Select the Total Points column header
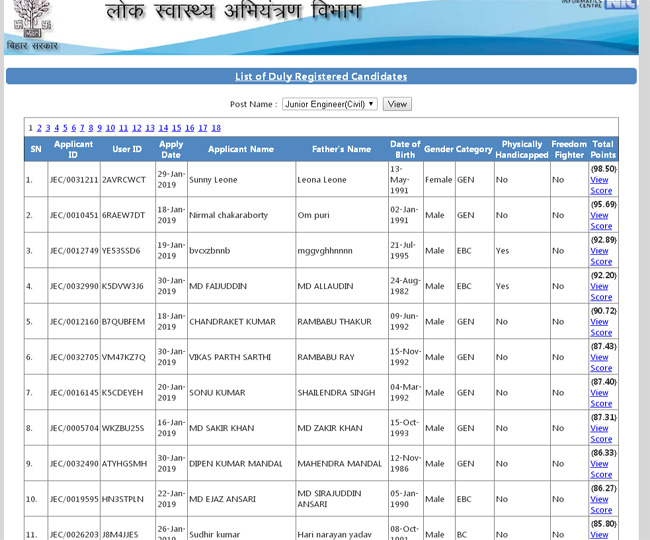 603,149
